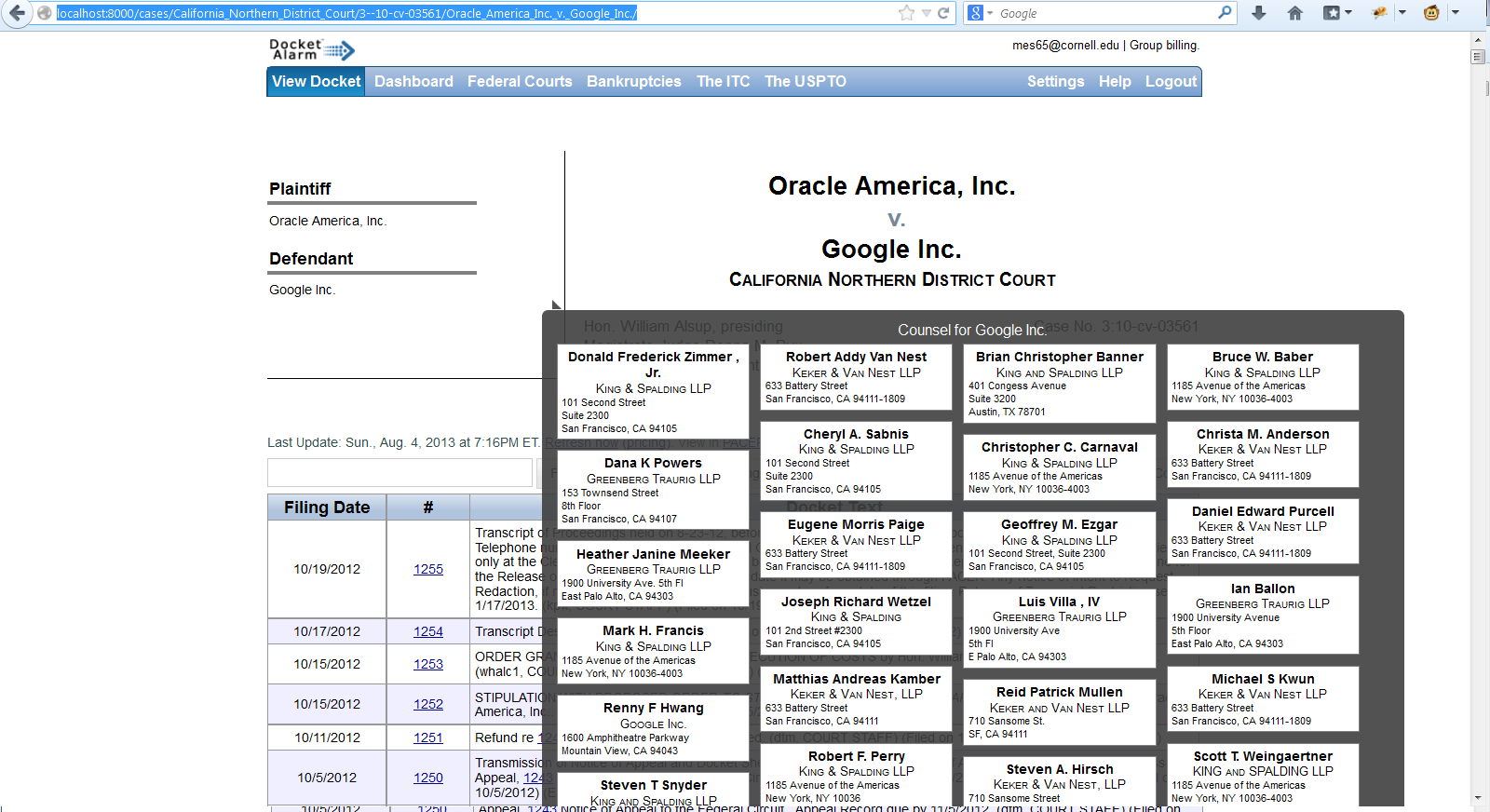Reload the page with the refresh icon
Viewport: 1490px width, 812px height.
pyautogui.click(x=943, y=13)
